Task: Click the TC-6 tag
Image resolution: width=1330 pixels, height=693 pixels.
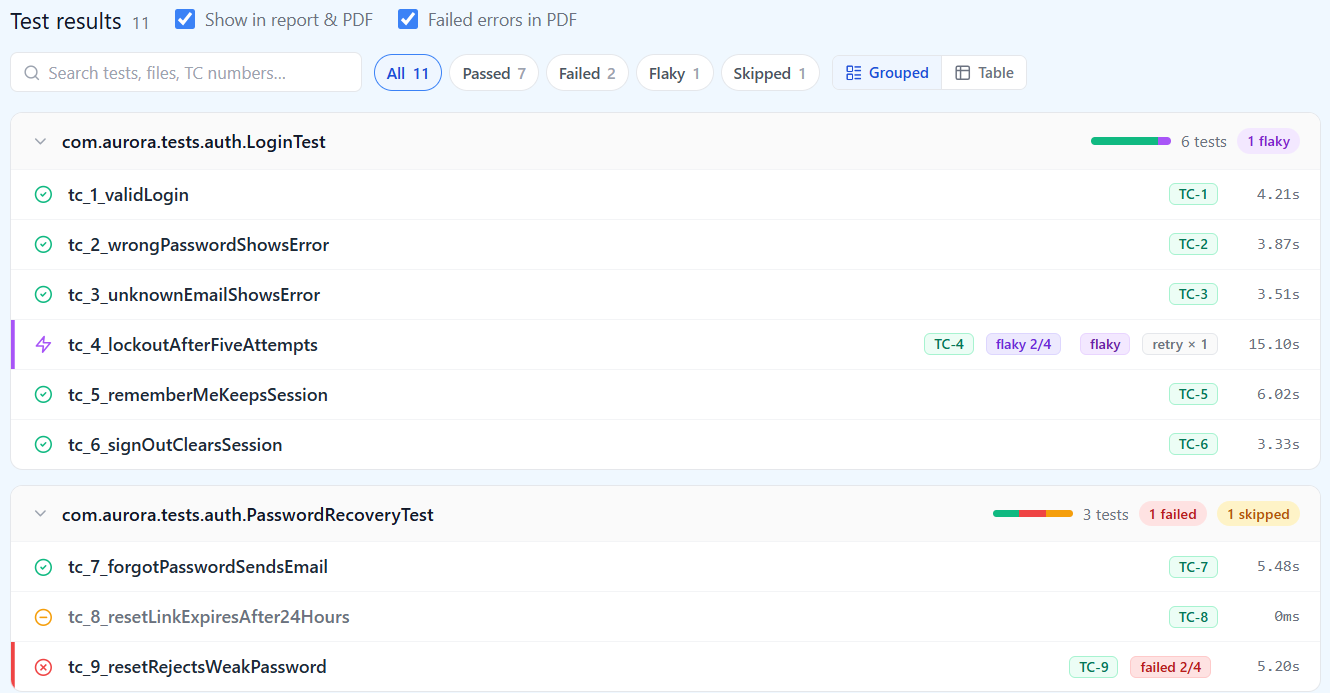Action: (x=1193, y=445)
